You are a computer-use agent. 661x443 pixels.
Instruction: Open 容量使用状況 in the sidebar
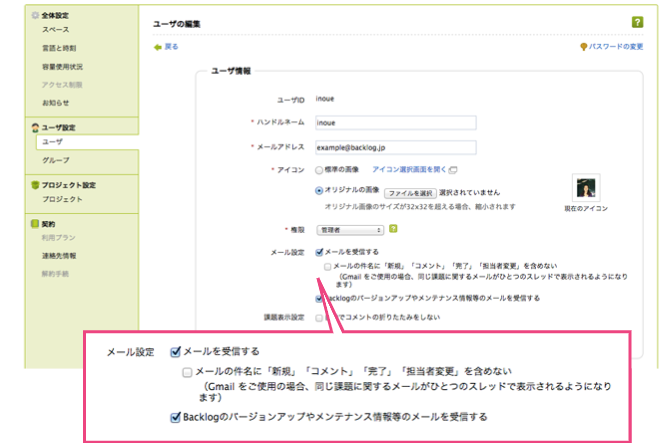tap(62, 67)
